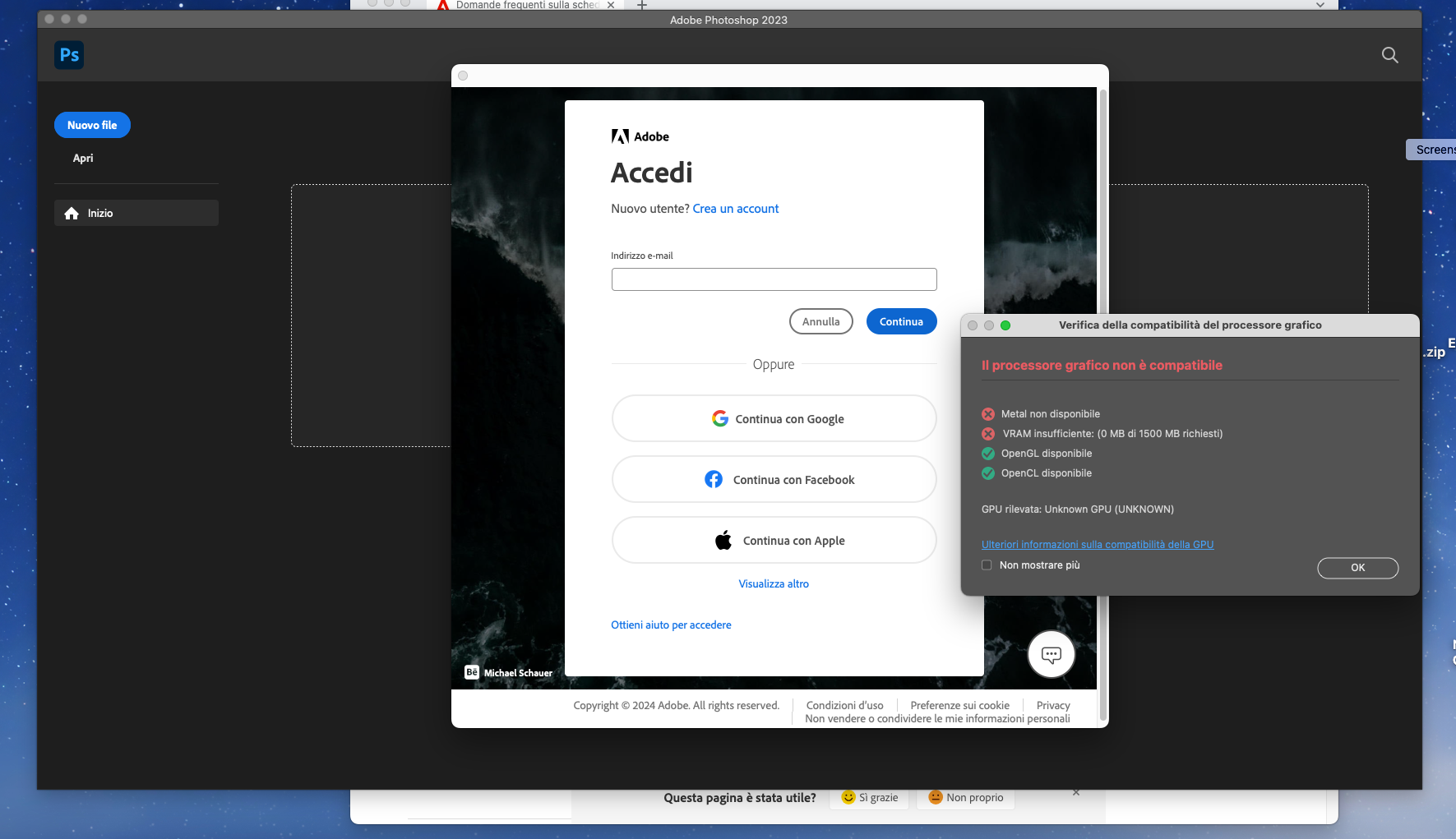The height and width of the screenshot is (839, 1456).
Task: Click Il processore grafico non è compatibile heading
Action: click(1102, 366)
